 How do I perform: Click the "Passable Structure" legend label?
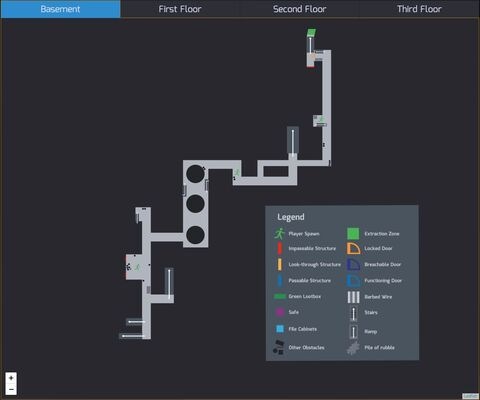click(x=310, y=280)
